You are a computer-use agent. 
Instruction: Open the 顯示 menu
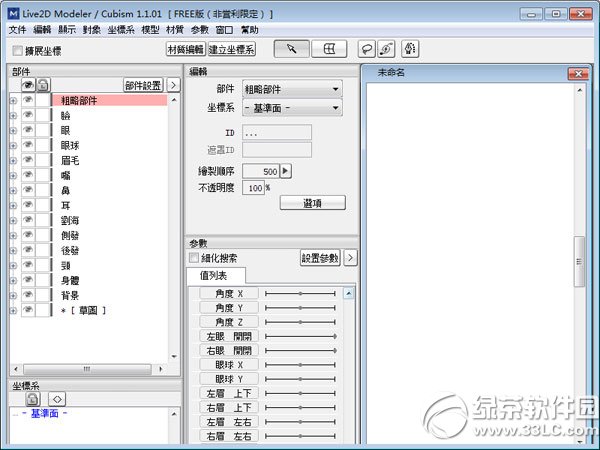67,30
